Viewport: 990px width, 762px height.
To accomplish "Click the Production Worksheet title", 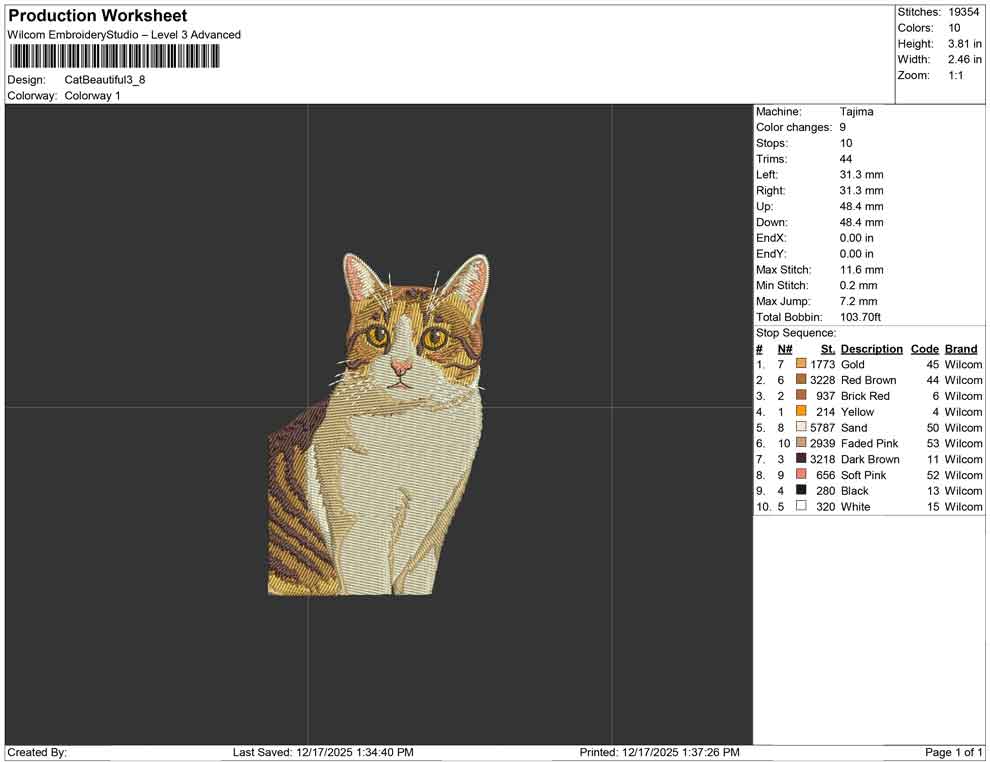I will coord(98,16).
